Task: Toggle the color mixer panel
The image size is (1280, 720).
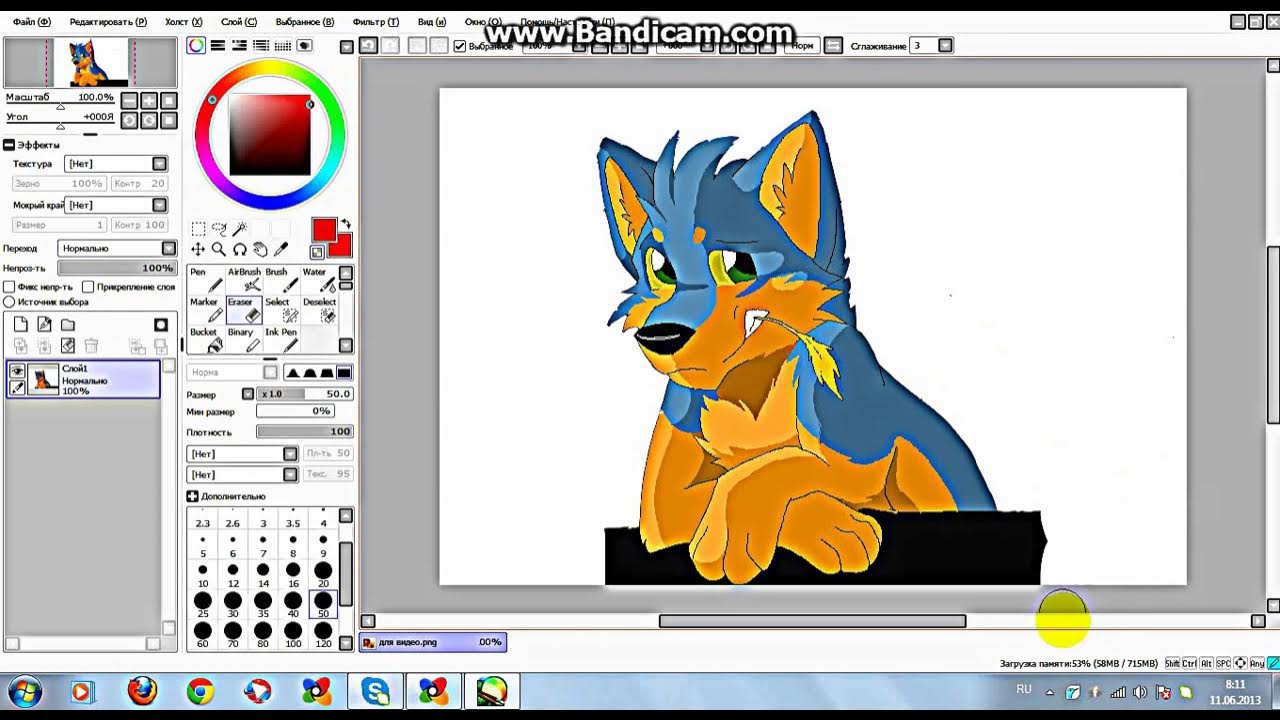Action: [x=239, y=46]
